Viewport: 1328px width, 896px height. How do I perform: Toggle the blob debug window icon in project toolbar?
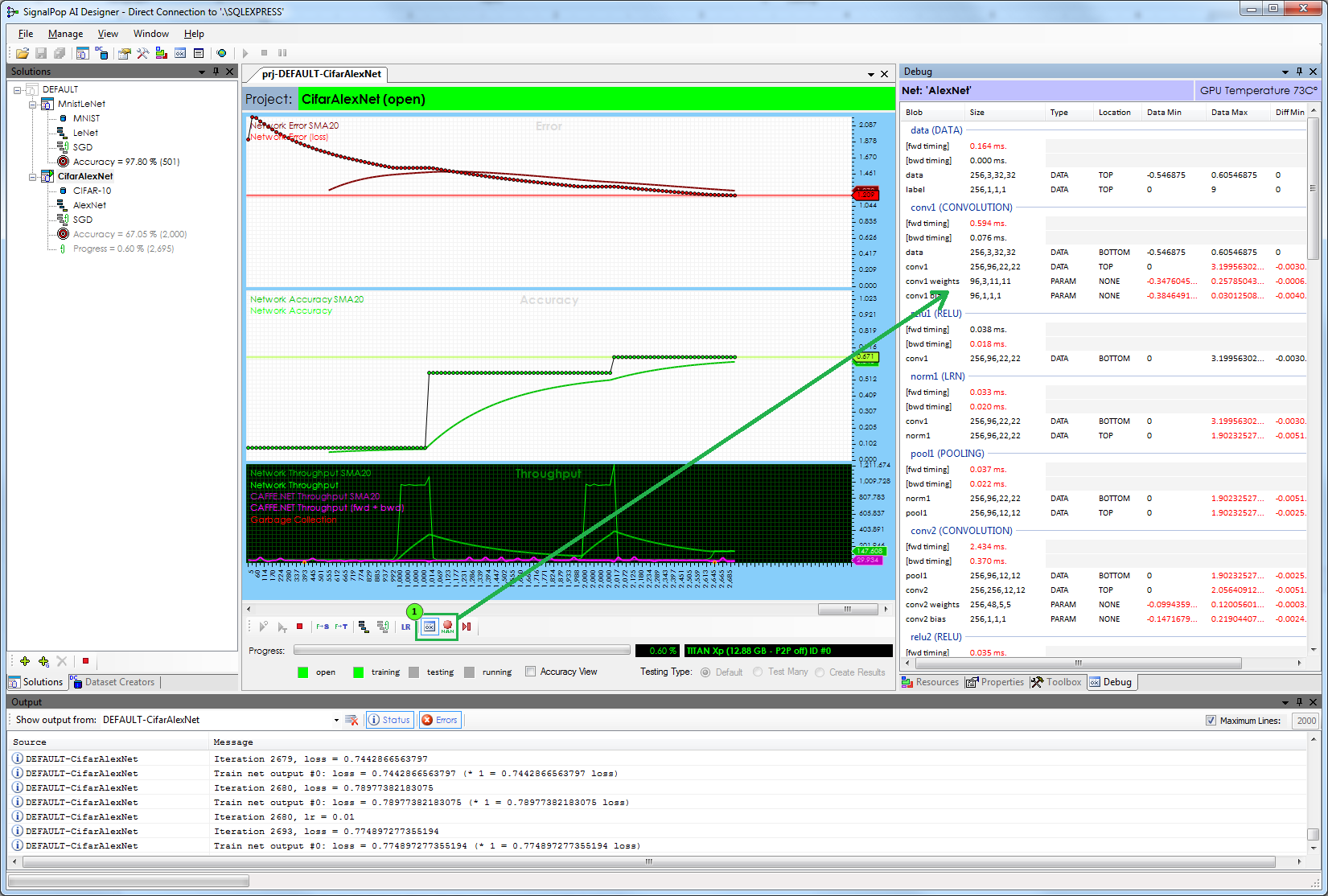pyautogui.click(x=430, y=627)
